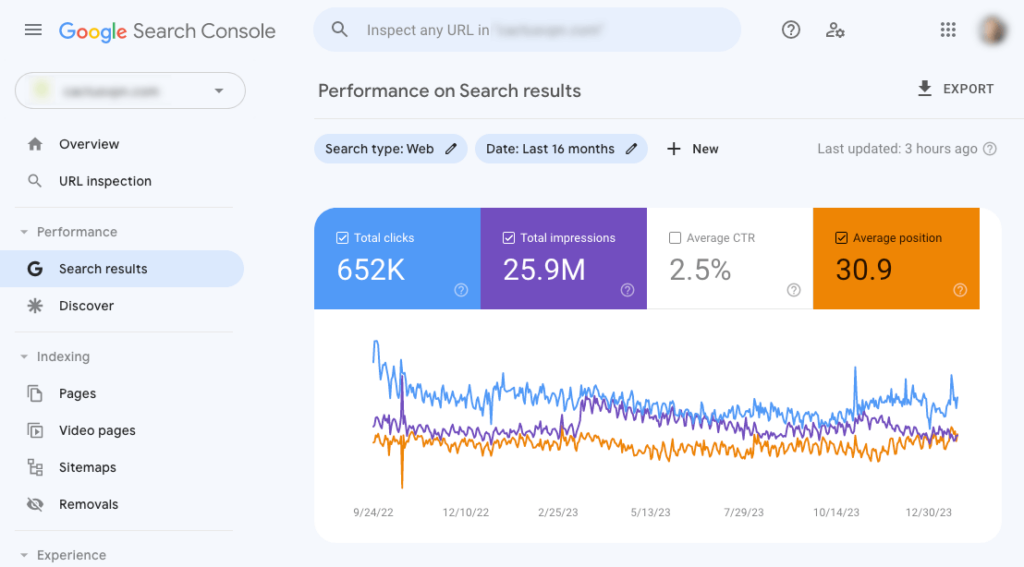This screenshot has height=567, width=1024.
Task: Collapse the Experience section
Action: pos(24,555)
